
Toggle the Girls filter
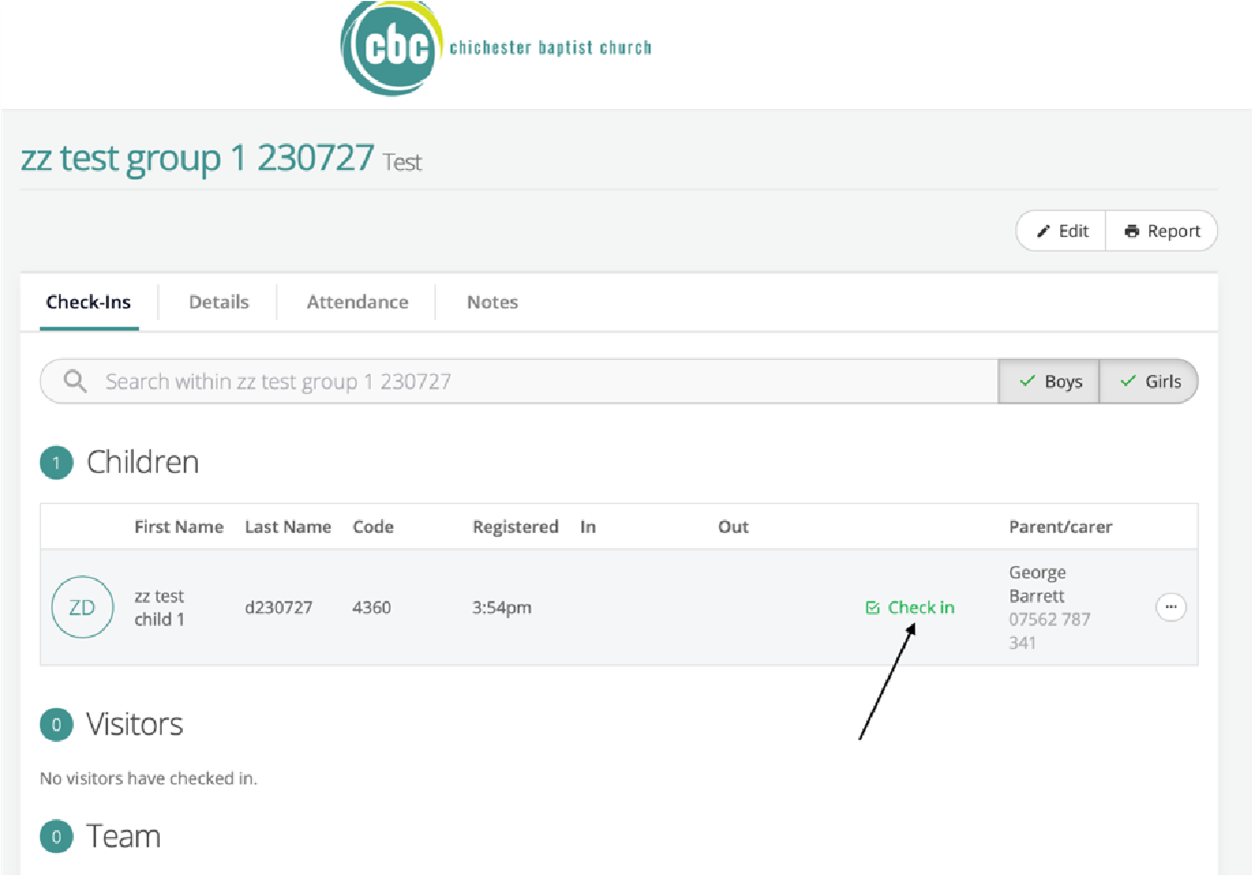point(1150,381)
